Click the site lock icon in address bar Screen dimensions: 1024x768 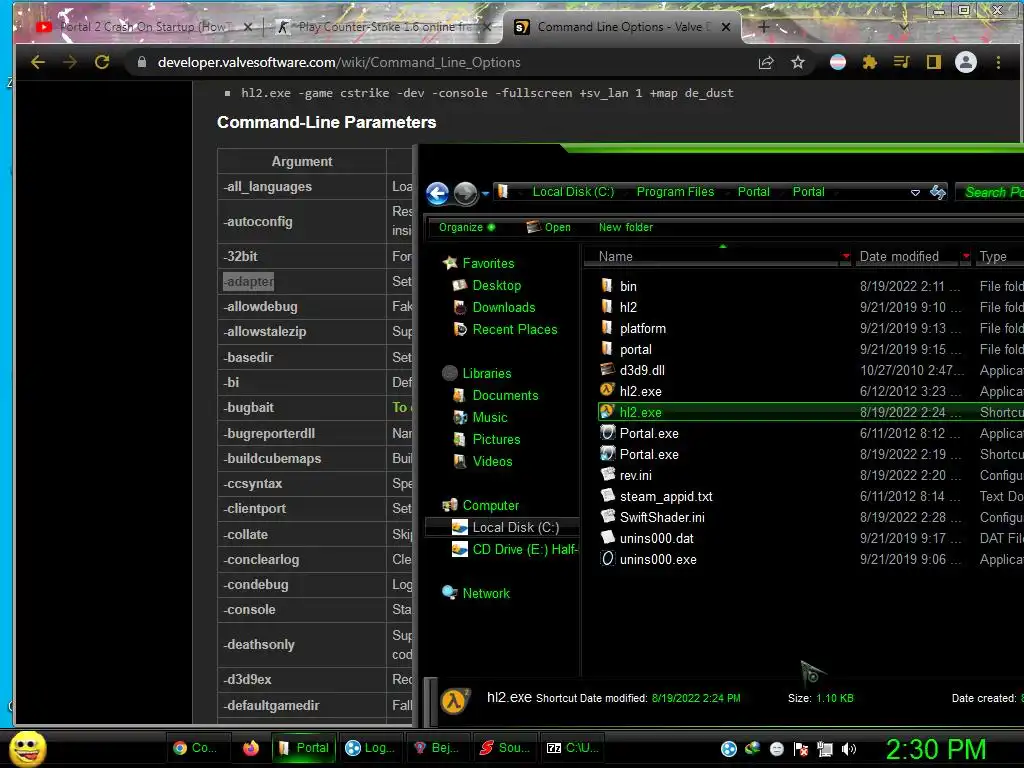[x=142, y=62]
